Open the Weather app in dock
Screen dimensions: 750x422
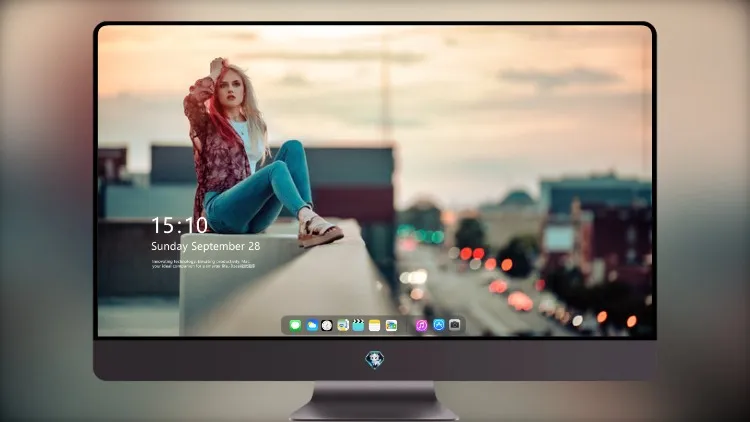[311, 325]
